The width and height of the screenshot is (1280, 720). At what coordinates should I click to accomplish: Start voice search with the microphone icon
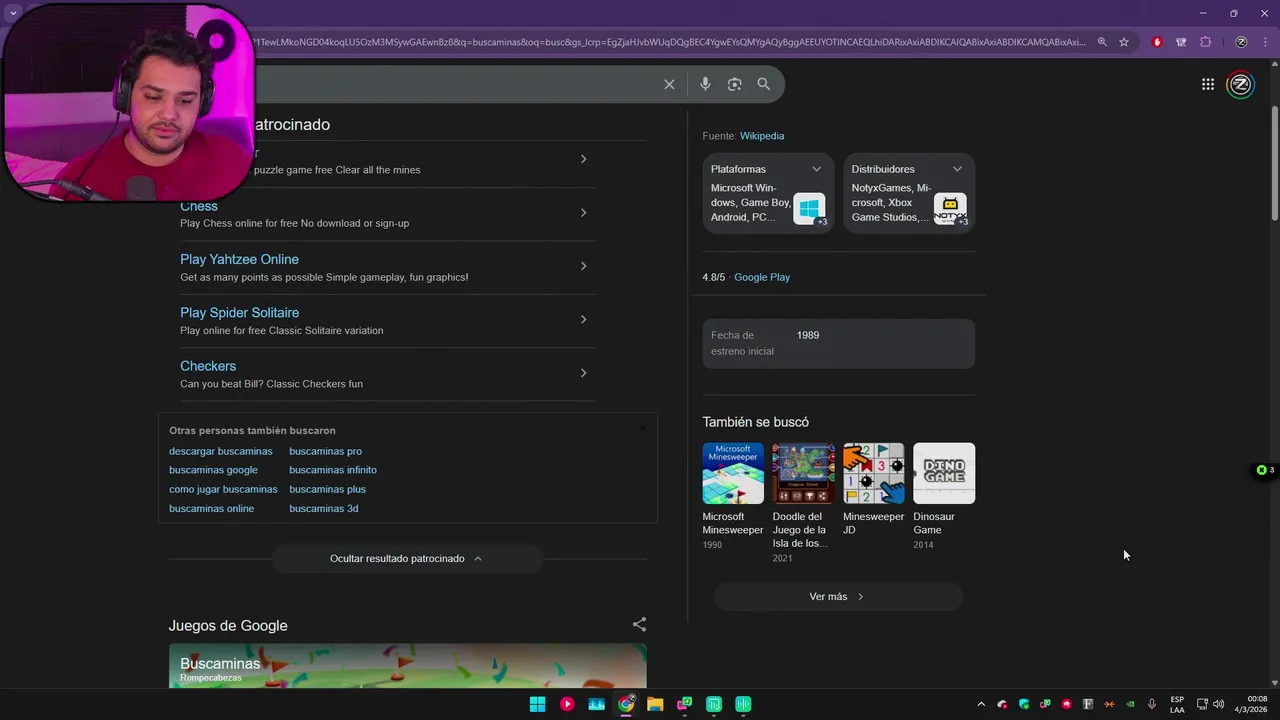(x=705, y=84)
